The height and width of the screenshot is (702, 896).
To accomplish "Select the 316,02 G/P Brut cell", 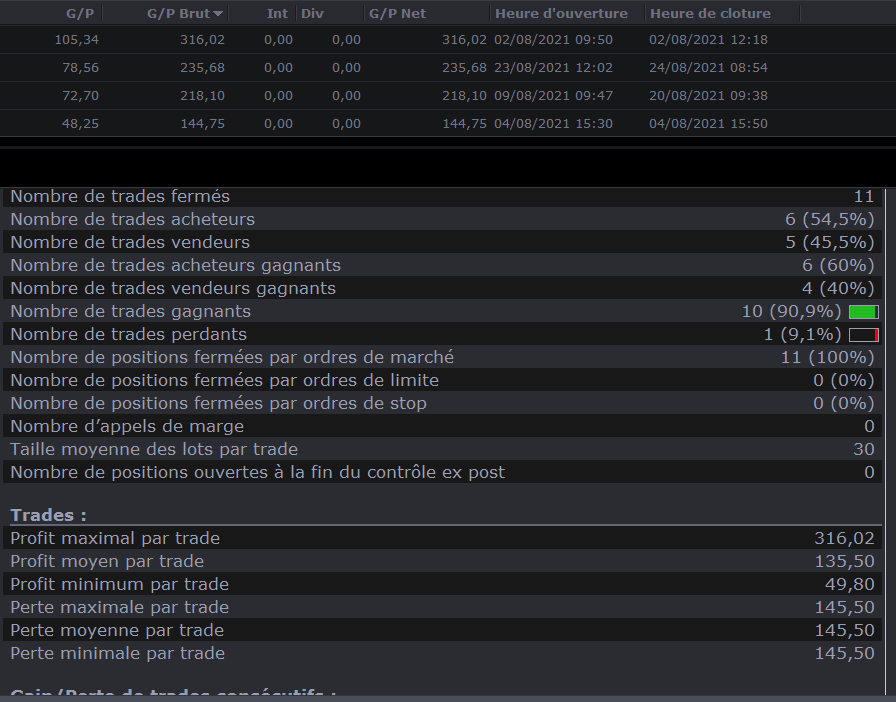I will [202, 39].
